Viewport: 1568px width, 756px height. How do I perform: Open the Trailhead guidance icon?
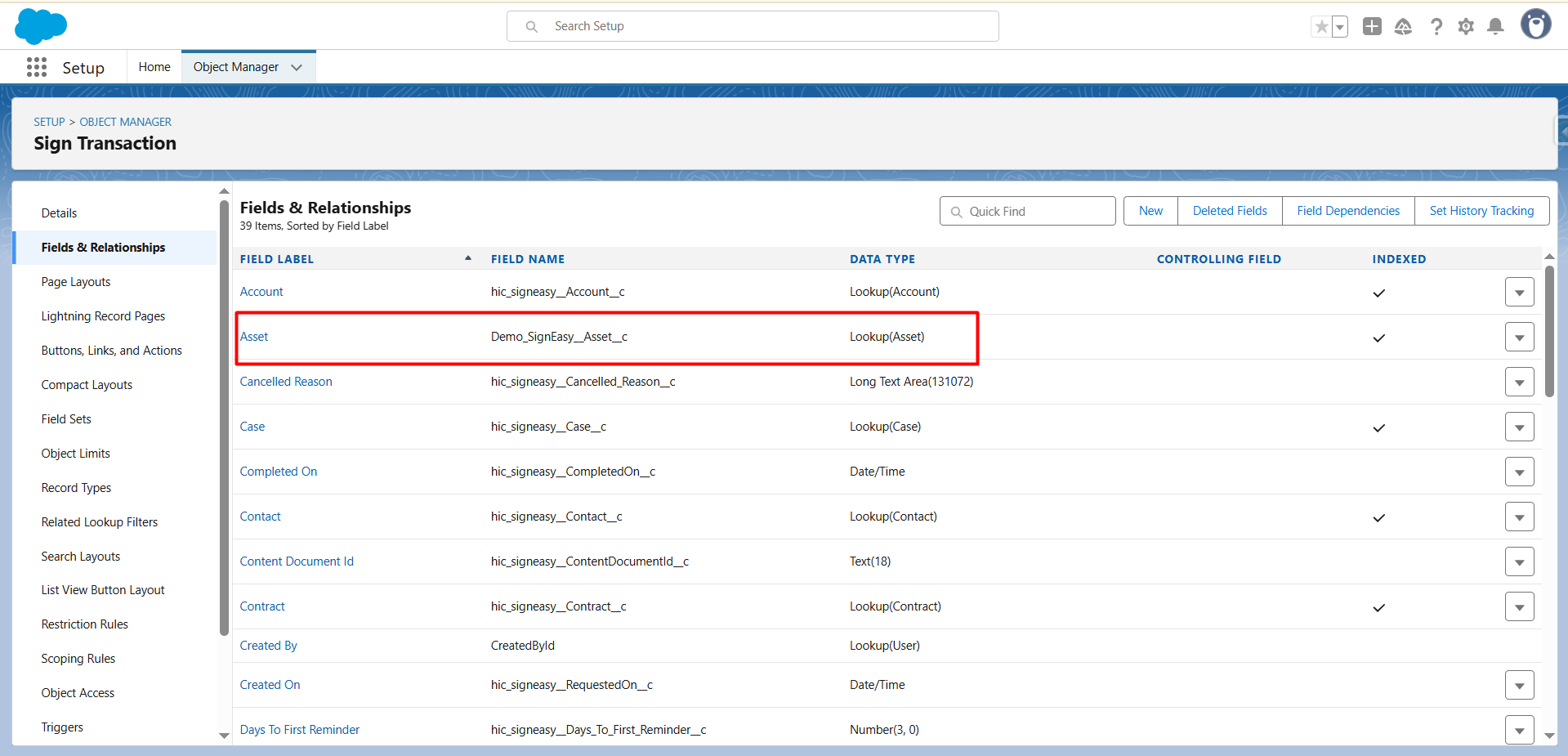tap(1403, 27)
